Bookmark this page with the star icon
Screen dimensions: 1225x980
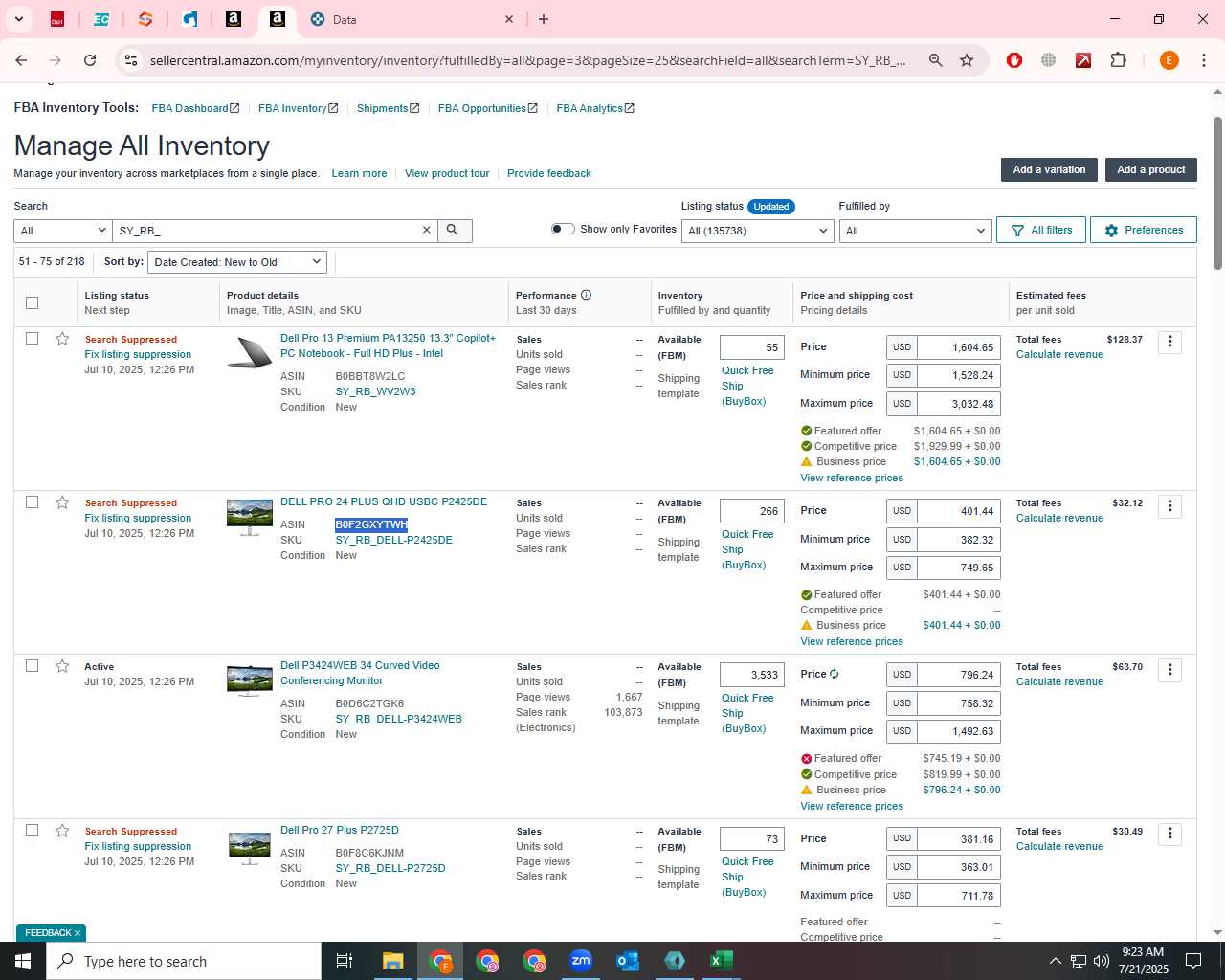coord(967,60)
